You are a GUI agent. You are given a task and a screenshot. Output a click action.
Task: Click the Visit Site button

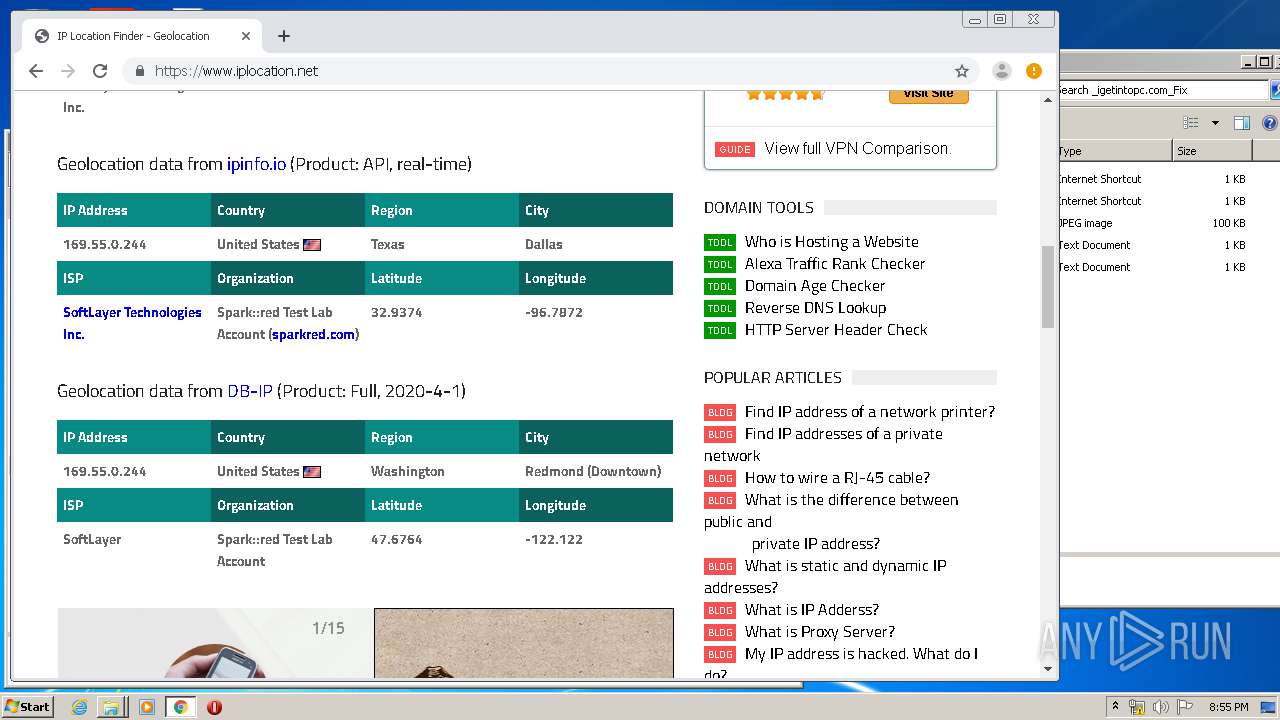click(929, 94)
